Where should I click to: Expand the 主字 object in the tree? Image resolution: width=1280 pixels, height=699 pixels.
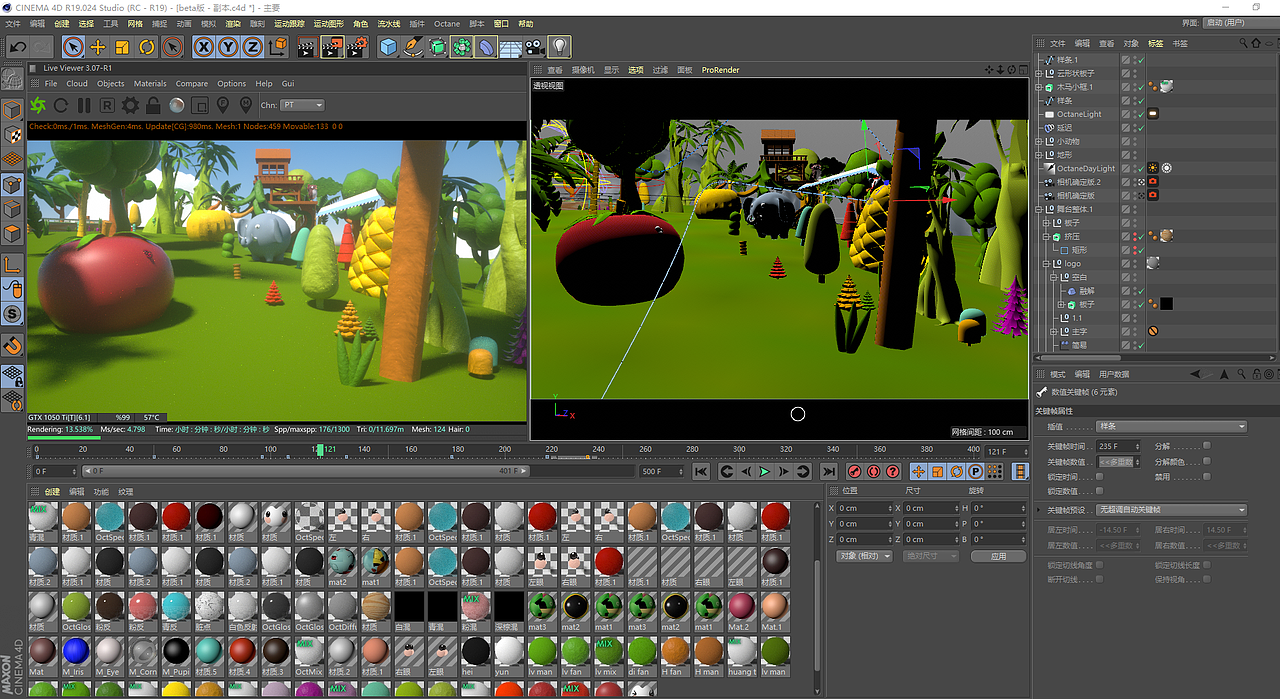point(1053,331)
